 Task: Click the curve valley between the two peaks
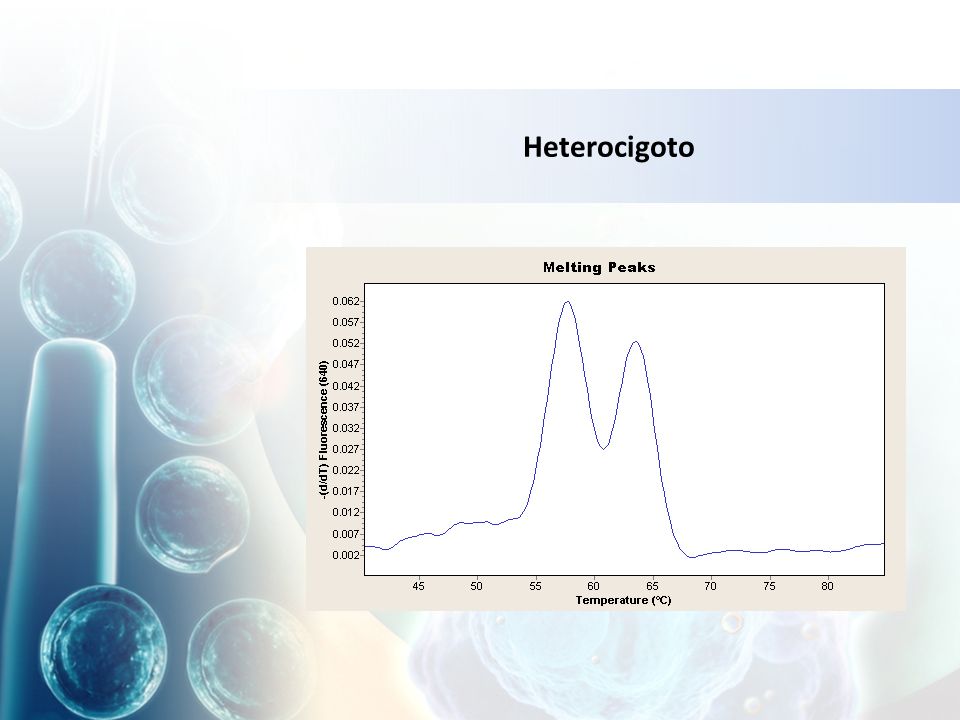[604, 448]
